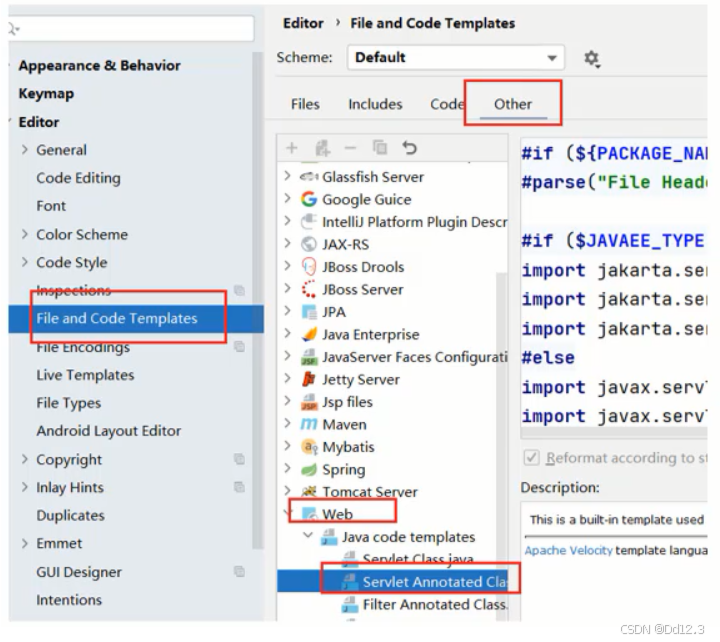This screenshot has height=642, width=720.
Task: Switch to the Code tab
Action: tap(447, 104)
